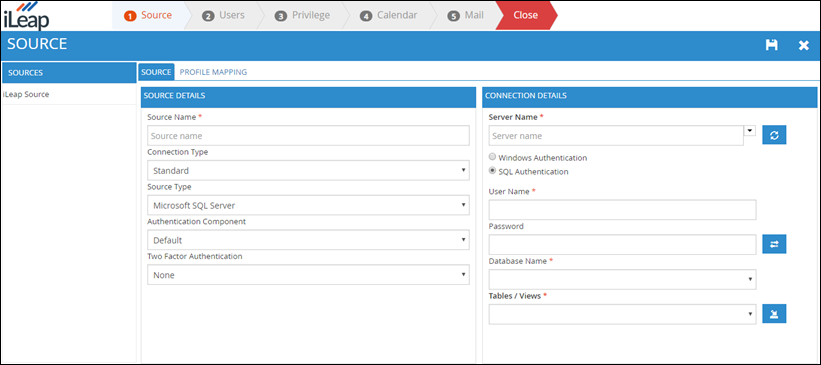
Task: Select SQL Authentication radio button
Action: click(492, 171)
